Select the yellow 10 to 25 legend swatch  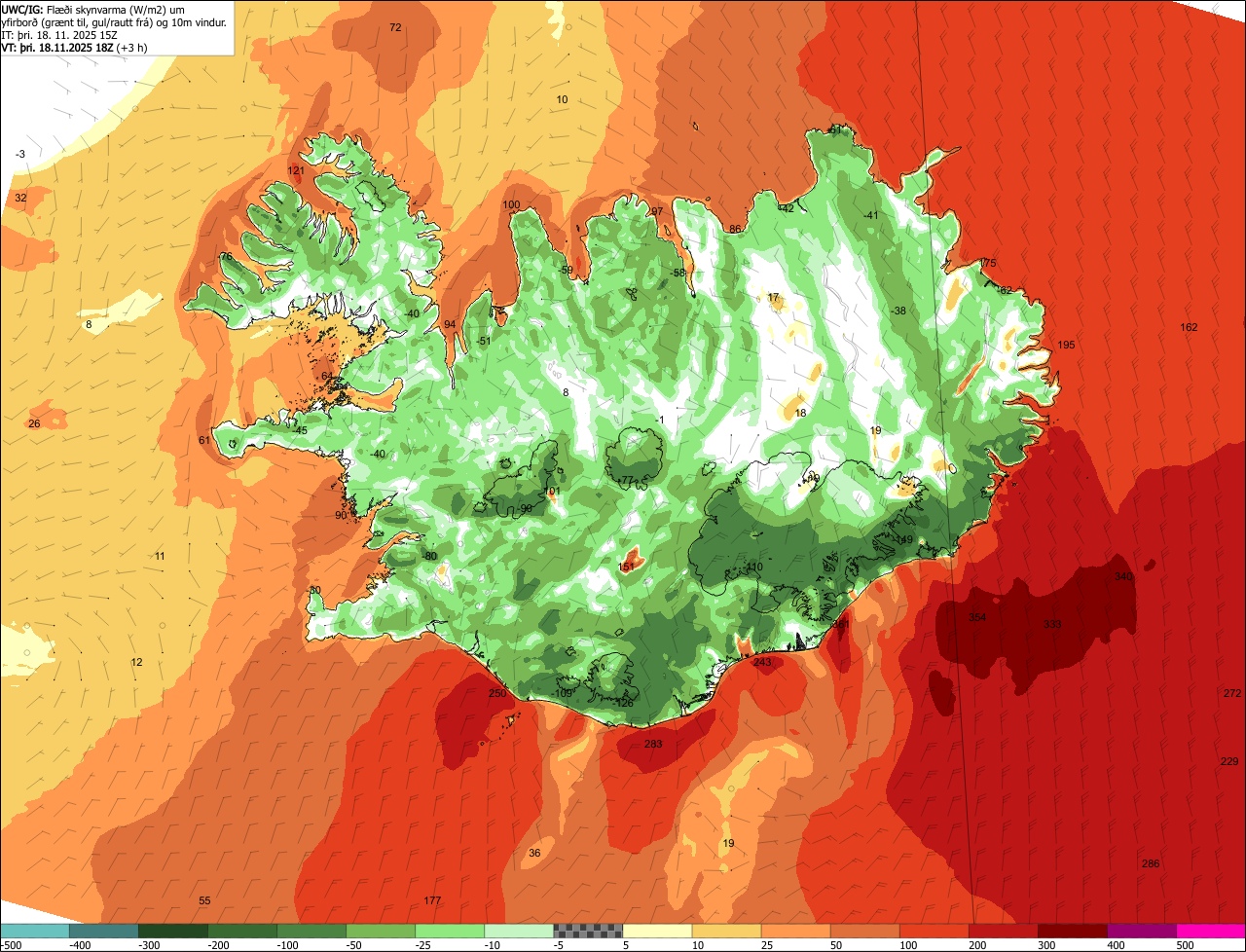click(725, 931)
